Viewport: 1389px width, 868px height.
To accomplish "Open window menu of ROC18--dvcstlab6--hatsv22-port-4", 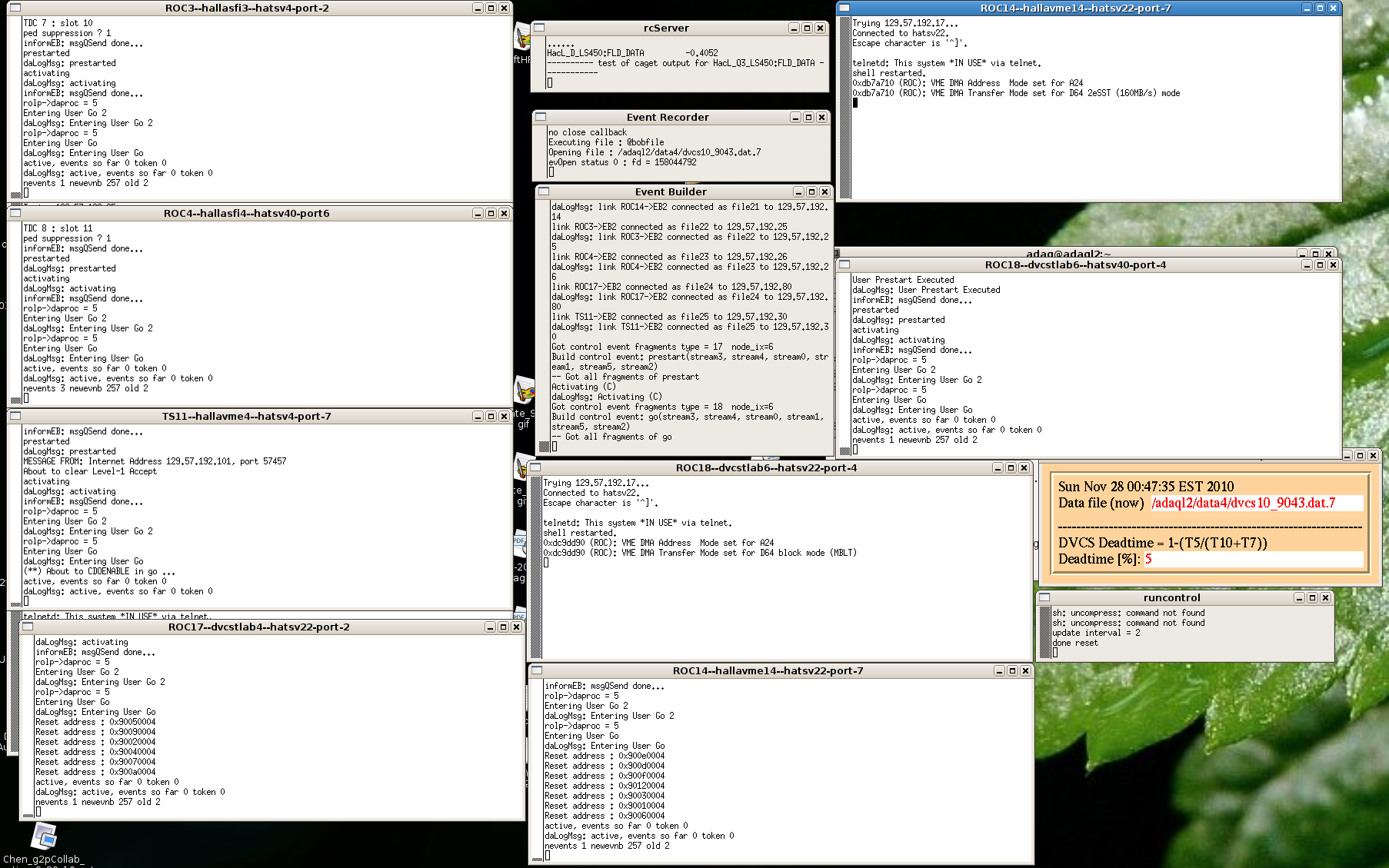I will (536, 468).
